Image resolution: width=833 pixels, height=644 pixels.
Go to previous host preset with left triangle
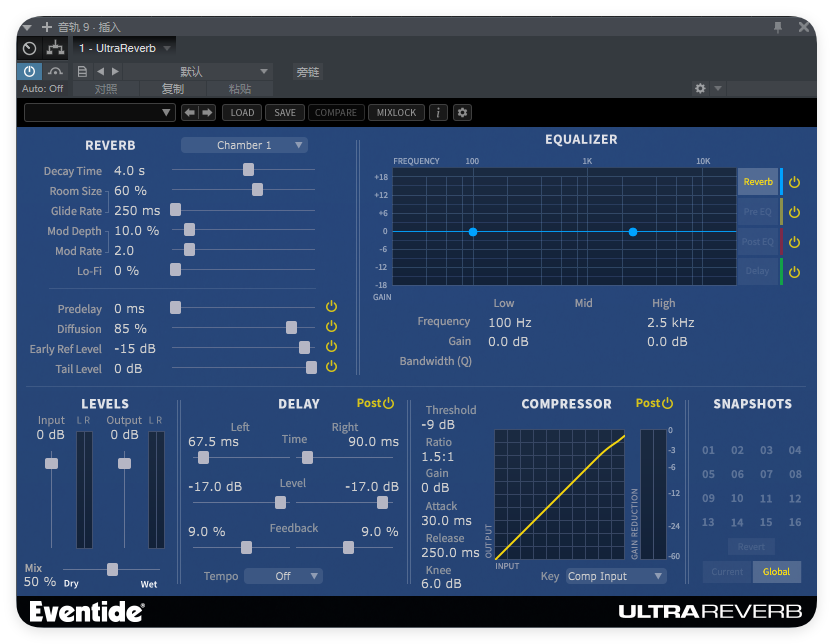click(100, 71)
